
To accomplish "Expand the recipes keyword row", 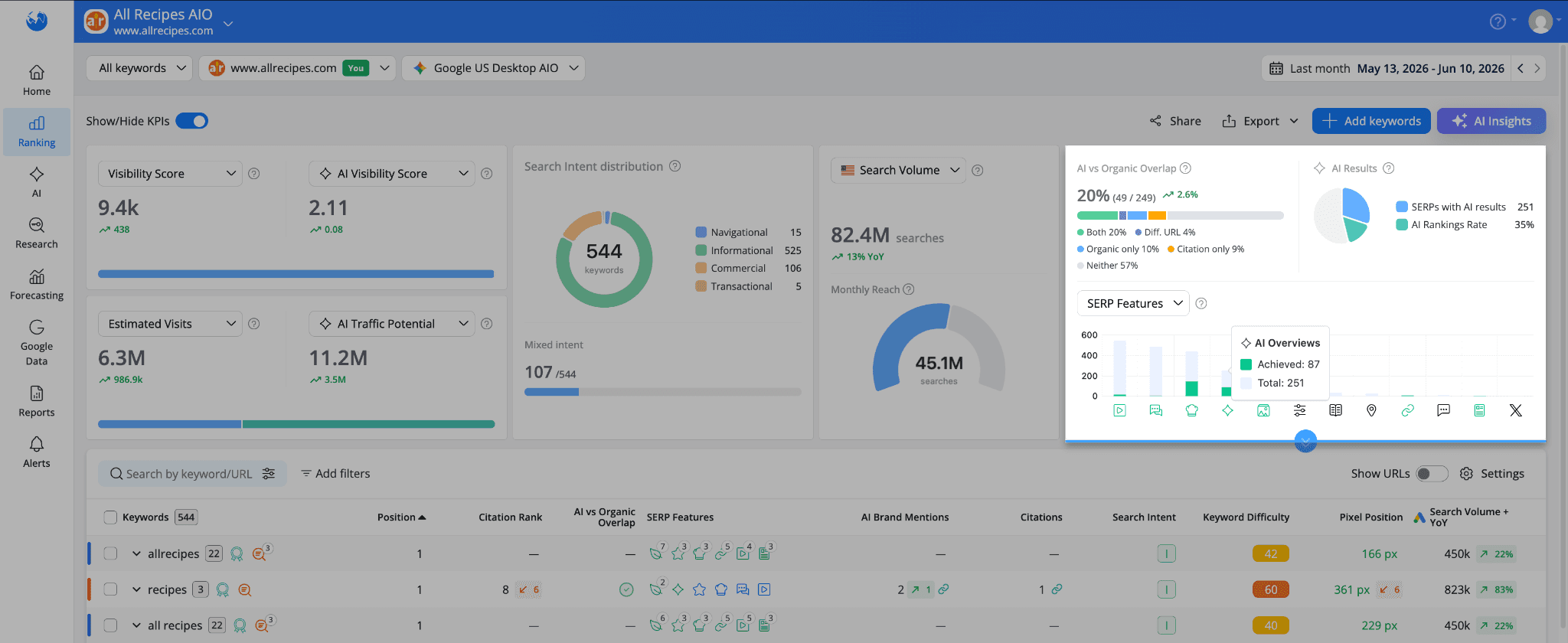I will (x=136, y=589).
